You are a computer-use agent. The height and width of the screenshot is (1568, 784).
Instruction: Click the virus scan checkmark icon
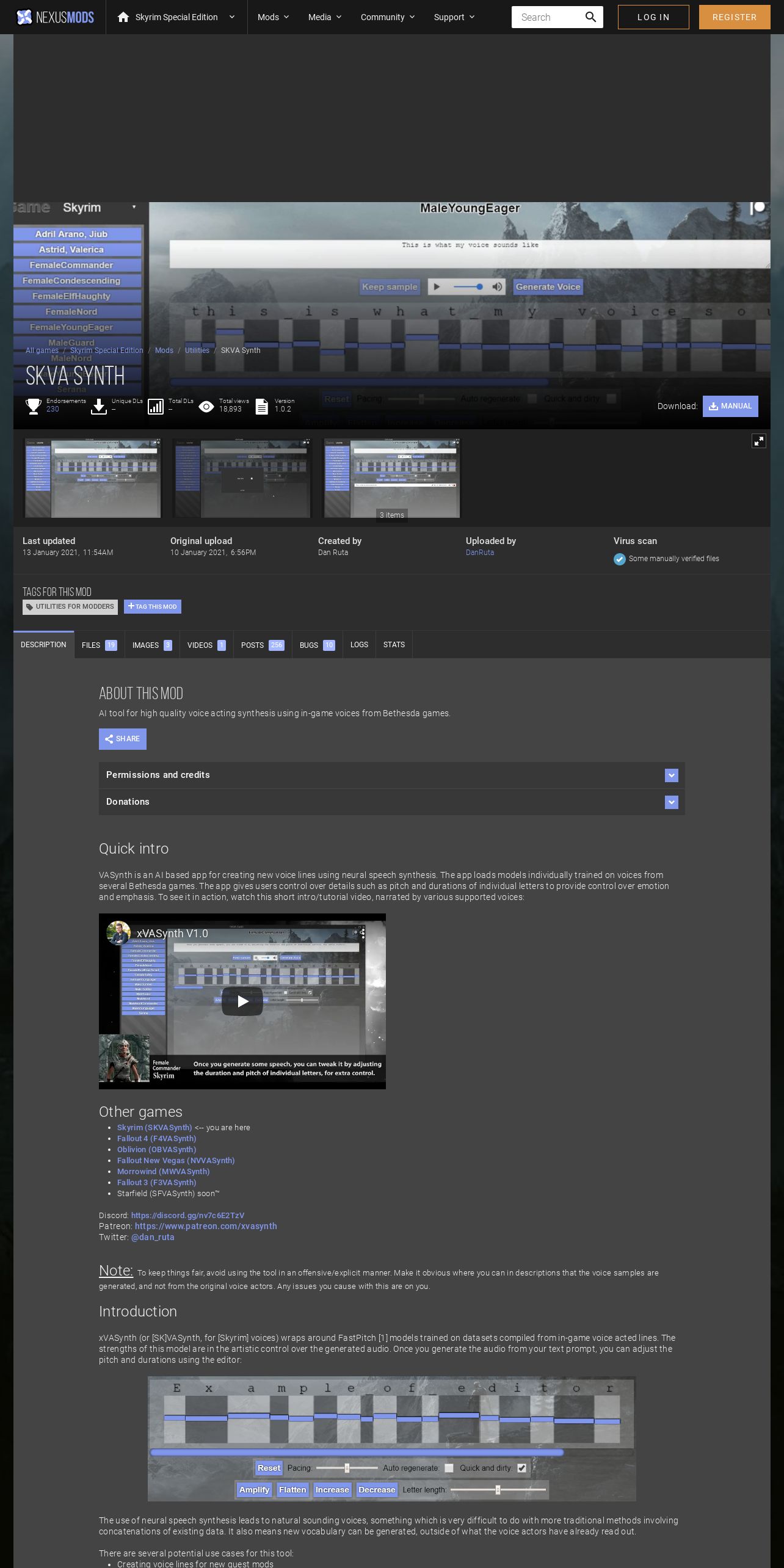[620, 559]
